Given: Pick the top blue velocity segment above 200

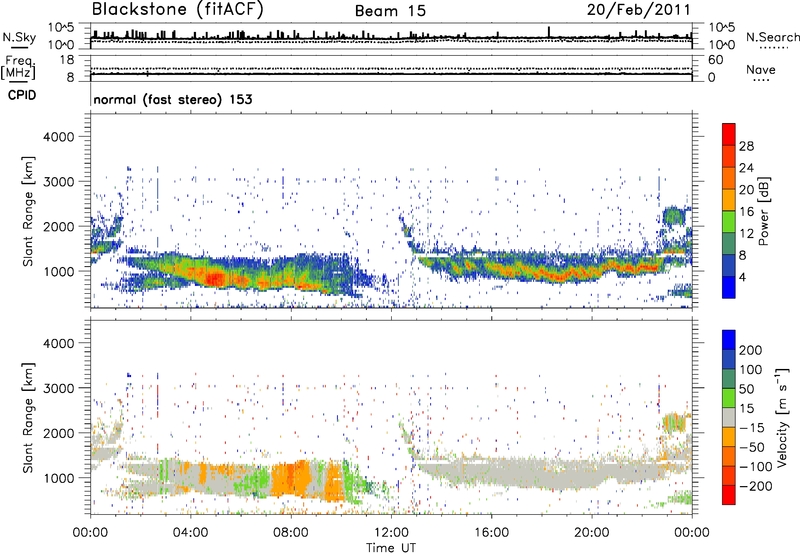Looking at the screenshot, I should click(x=729, y=340).
